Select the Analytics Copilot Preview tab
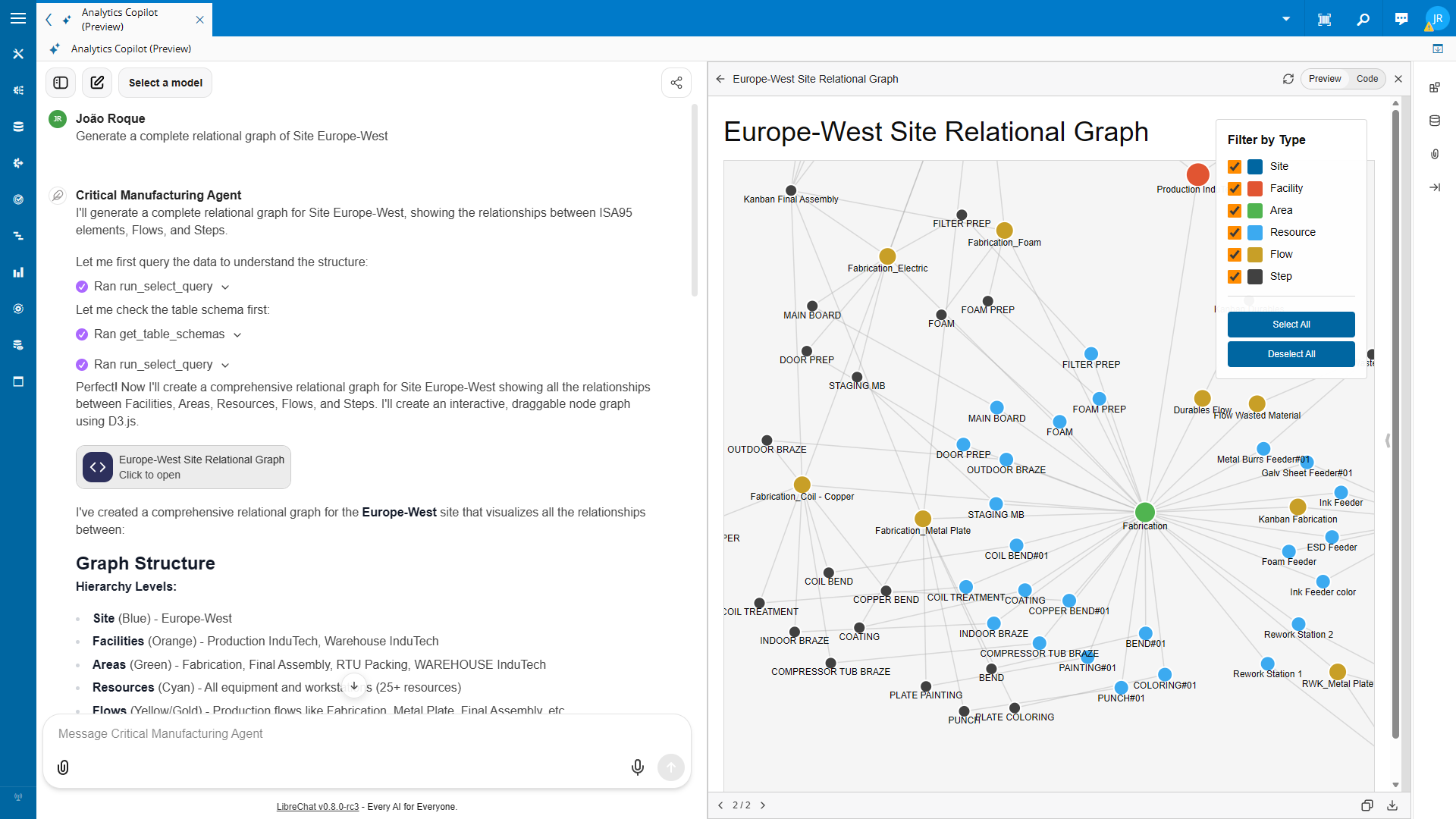Viewport: 1456px width, 819px height. (x=121, y=19)
